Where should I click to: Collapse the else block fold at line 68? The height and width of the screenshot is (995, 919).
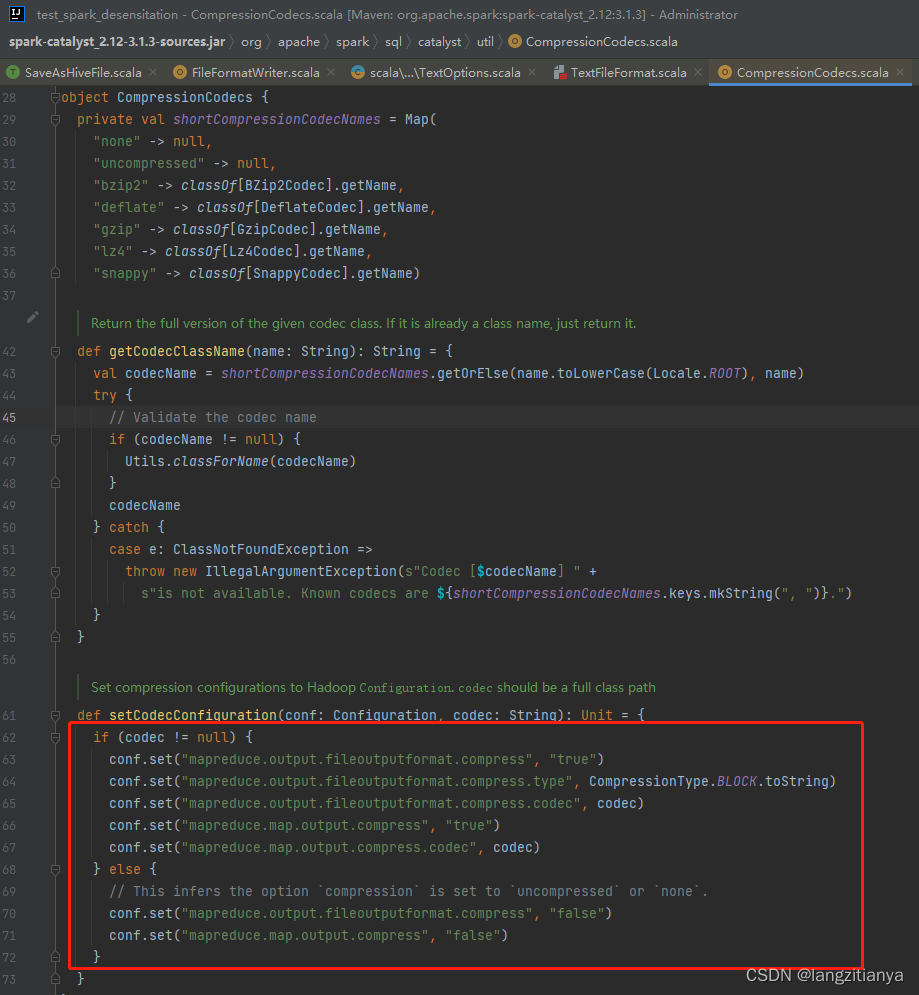(x=56, y=869)
